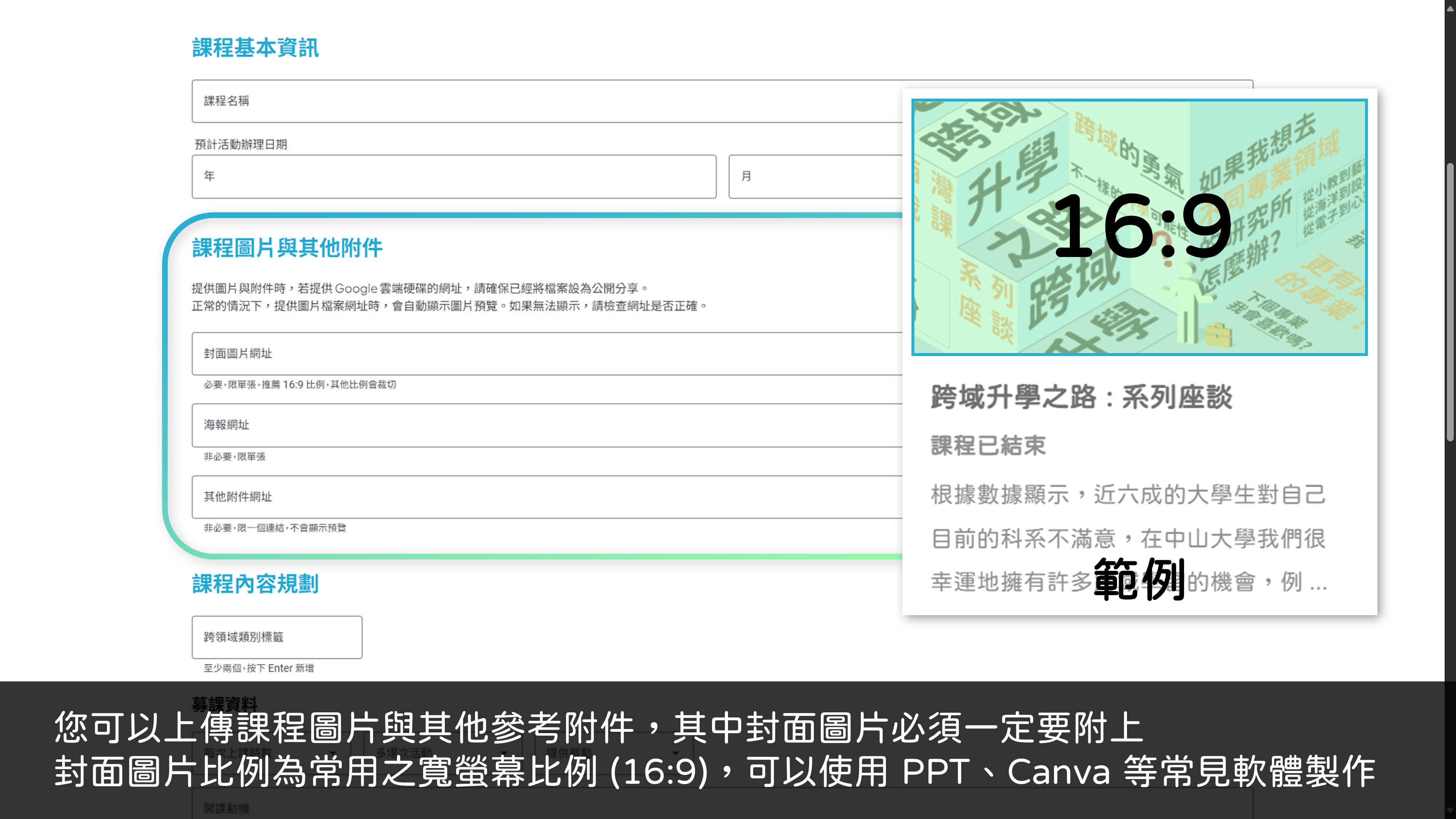This screenshot has width=1456, height=819.
Task: Click the 16:9 example cover thumbnail
Action: tap(1139, 227)
